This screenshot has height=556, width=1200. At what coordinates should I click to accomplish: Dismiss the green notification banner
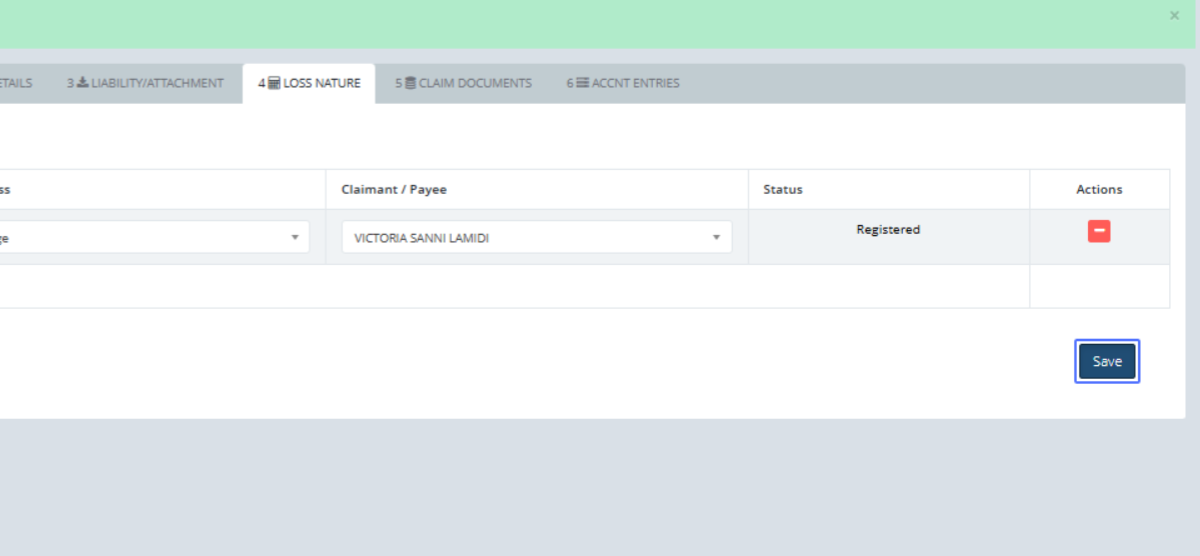point(1174,16)
